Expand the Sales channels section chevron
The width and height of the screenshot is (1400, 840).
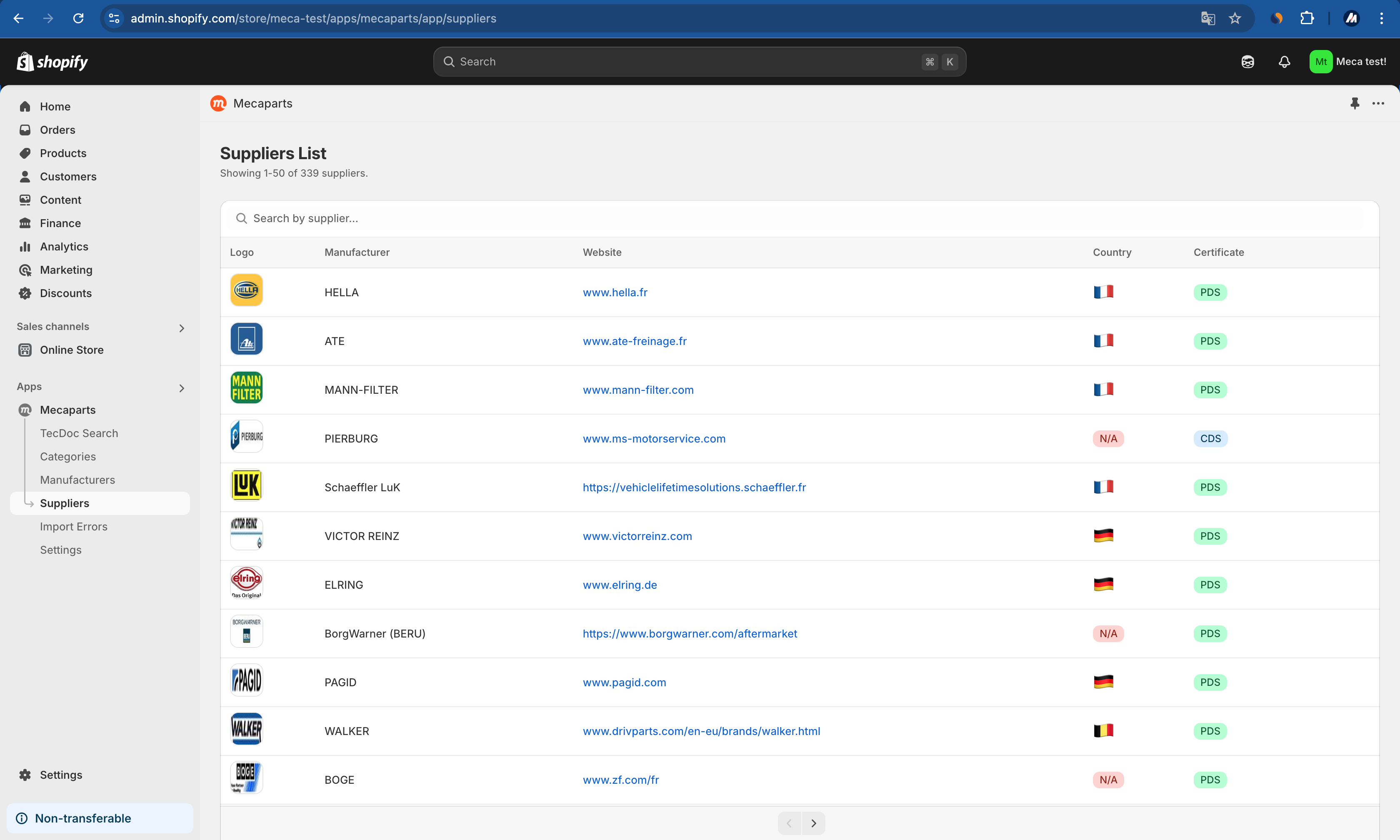182,328
